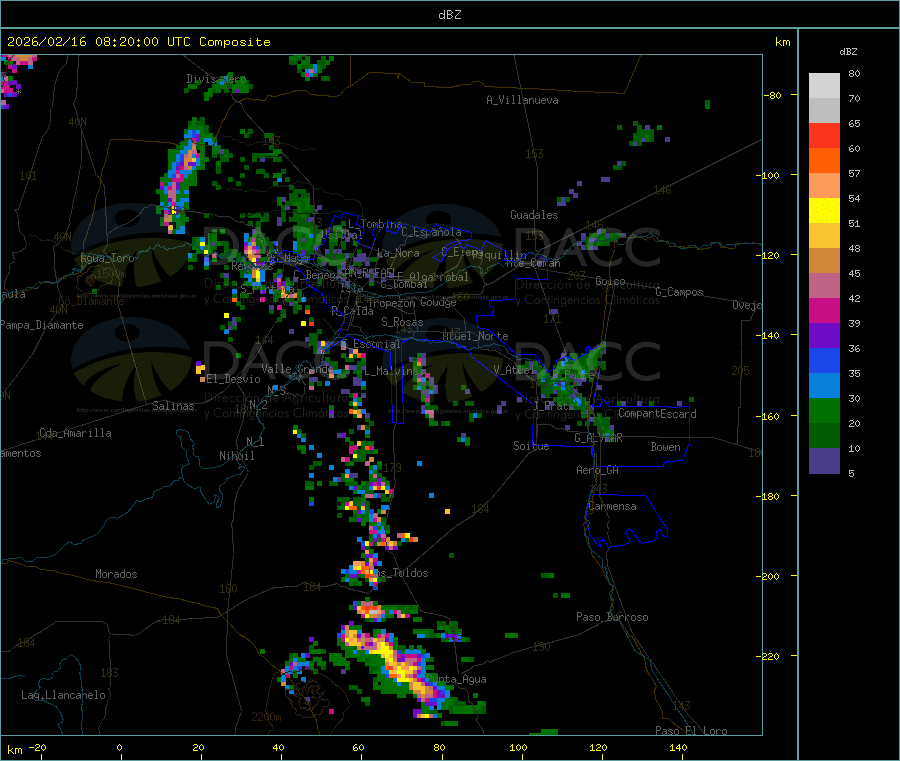The image size is (900, 761).
Task: Click the 'Salinas' place label
Action: [173, 406]
